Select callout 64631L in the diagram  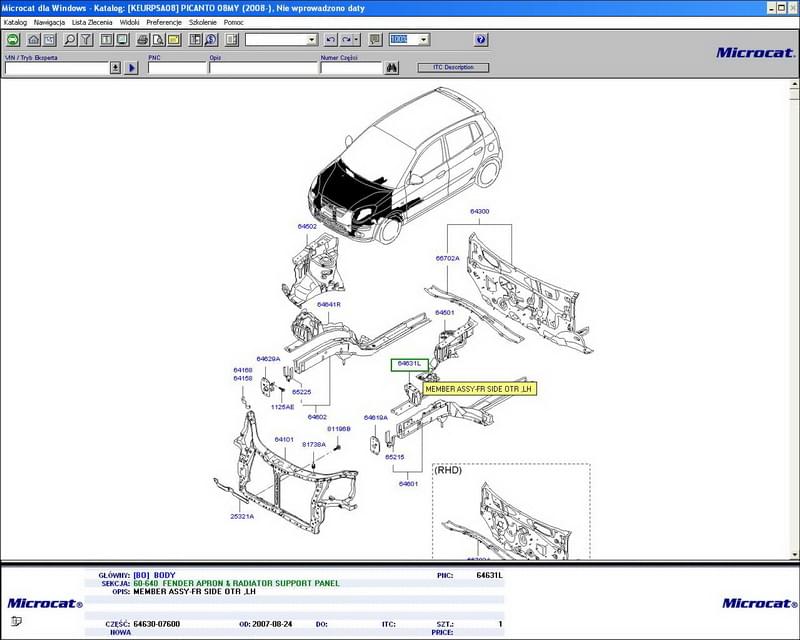(x=410, y=364)
